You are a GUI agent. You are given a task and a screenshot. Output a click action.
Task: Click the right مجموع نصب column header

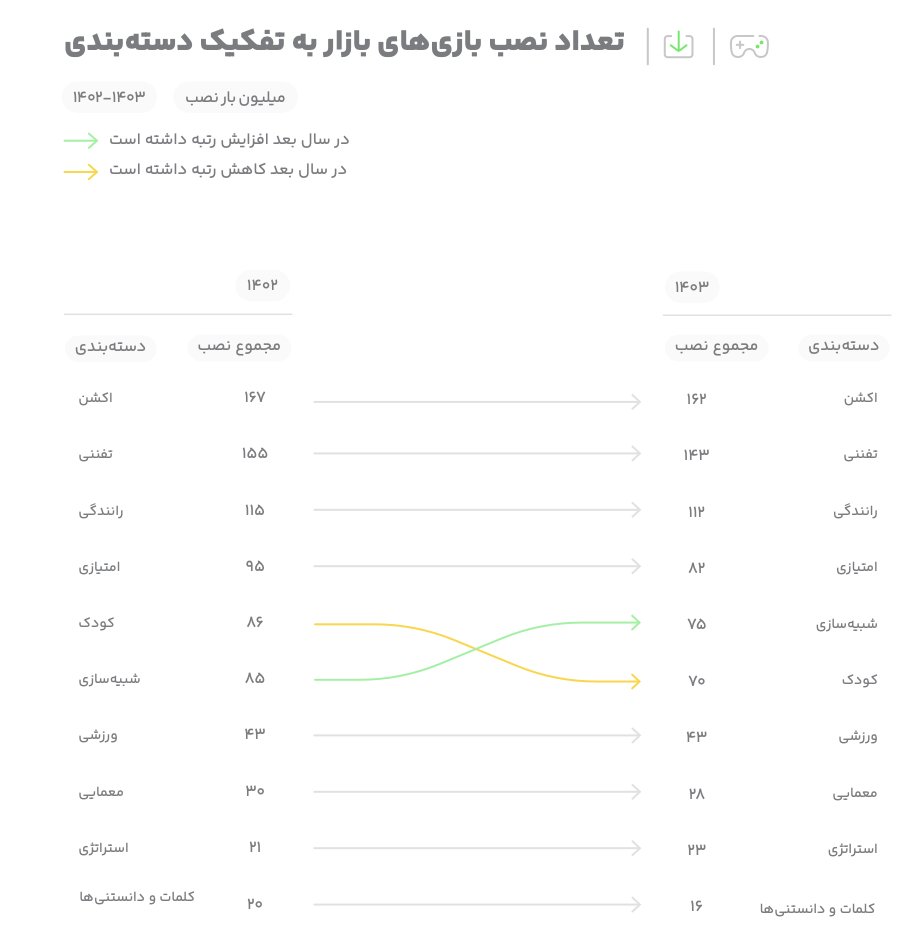[717, 347]
